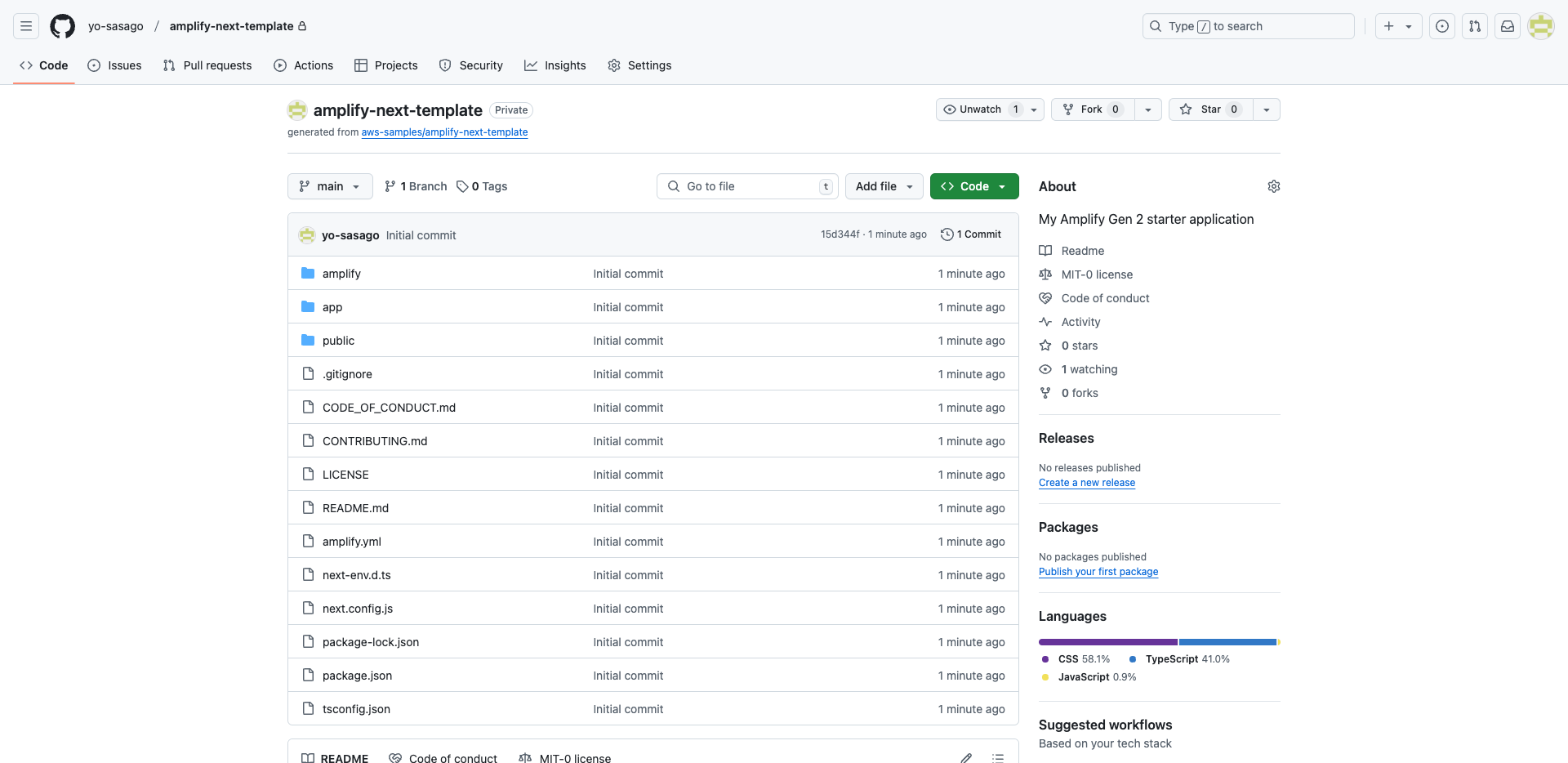This screenshot has height=763, width=1568.
Task: Click the blue TypeScript language bar segment
Action: coord(1227,642)
